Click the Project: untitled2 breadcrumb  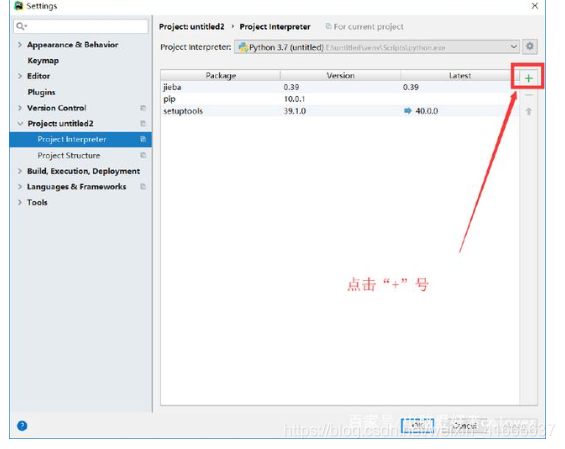click(x=192, y=27)
